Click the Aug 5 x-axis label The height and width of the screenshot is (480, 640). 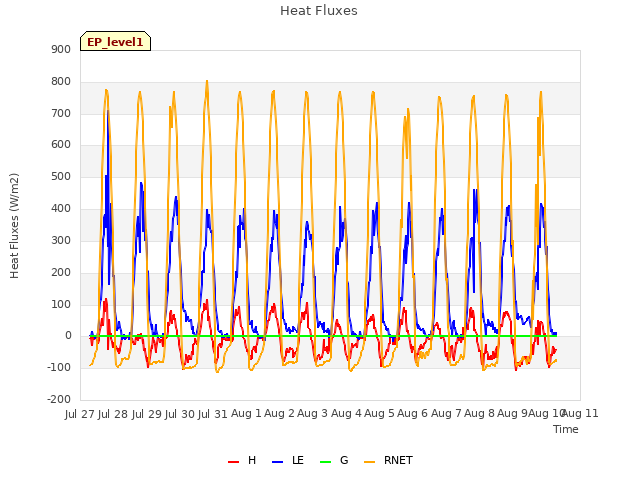point(379,413)
